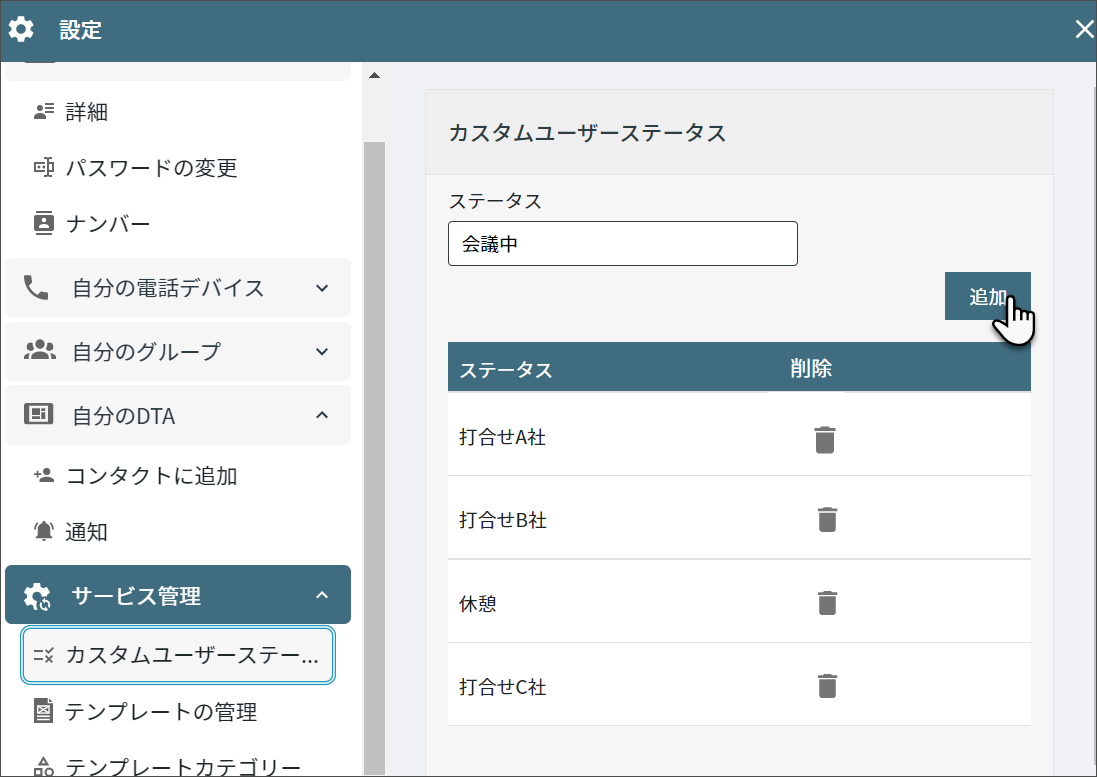
Task: Click the sidebar scrollbar thumb
Action: tap(374, 458)
